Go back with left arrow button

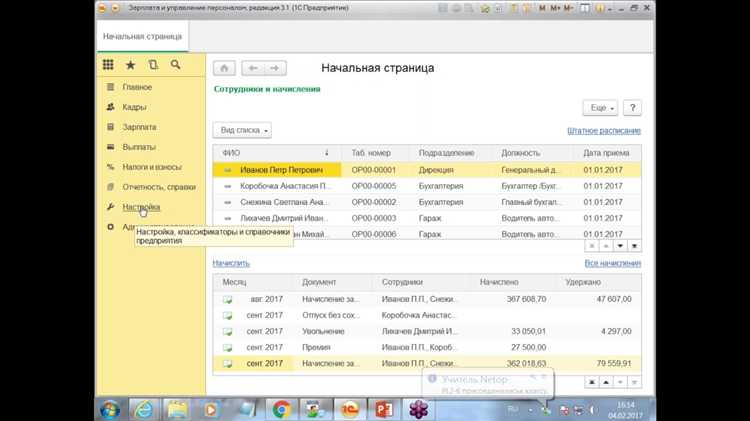point(253,68)
